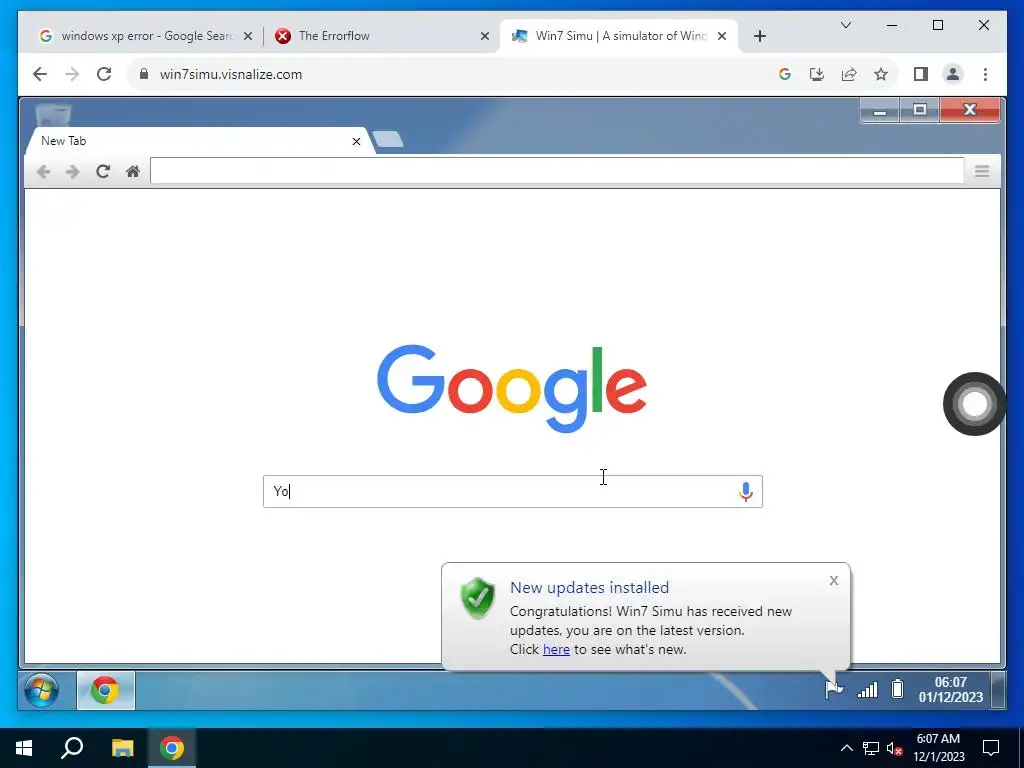The width and height of the screenshot is (1024, 768).
Task: Reload the win7simu.visnalize.com page
Action: (x=104, y=74)
